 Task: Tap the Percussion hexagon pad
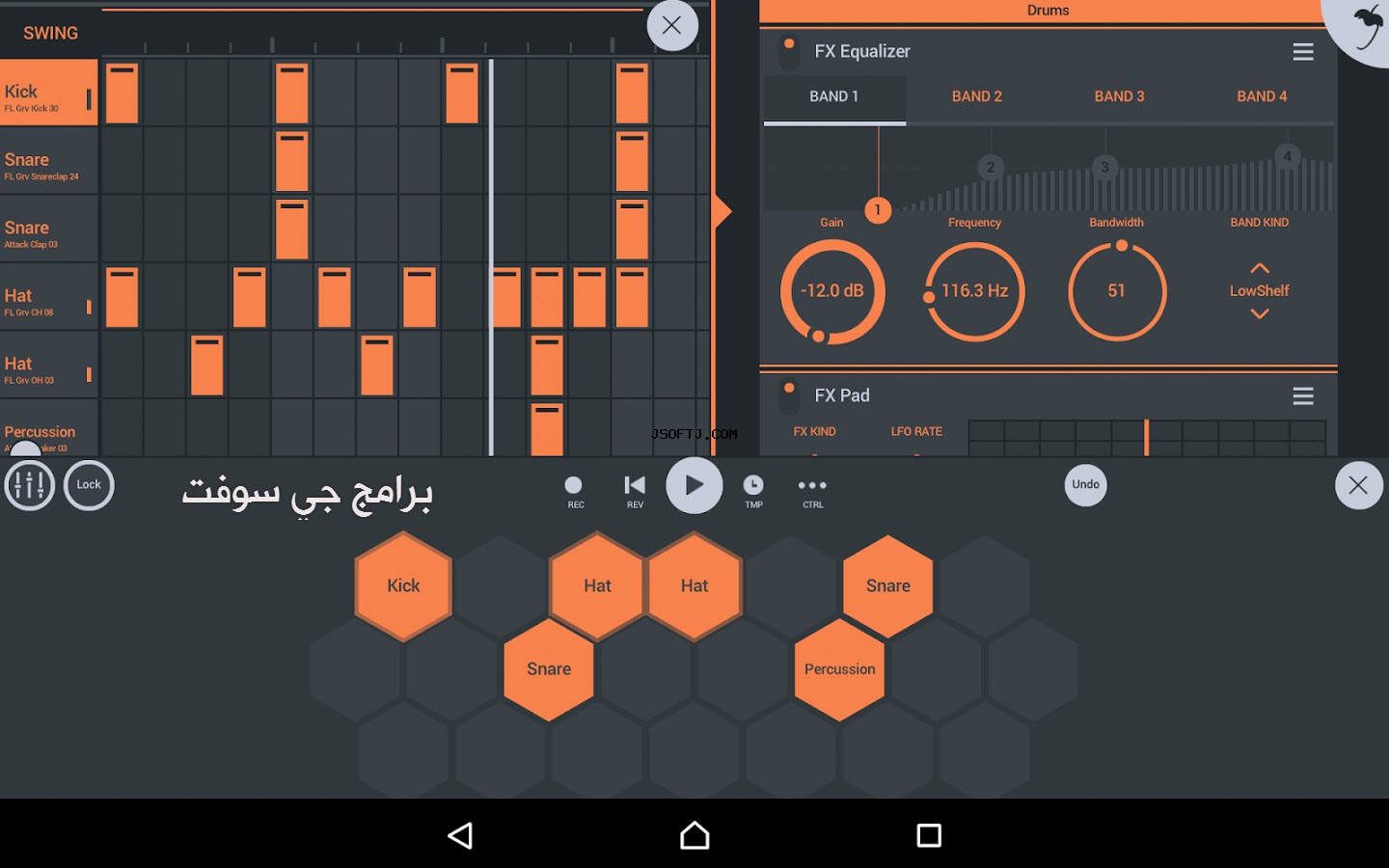839,669
